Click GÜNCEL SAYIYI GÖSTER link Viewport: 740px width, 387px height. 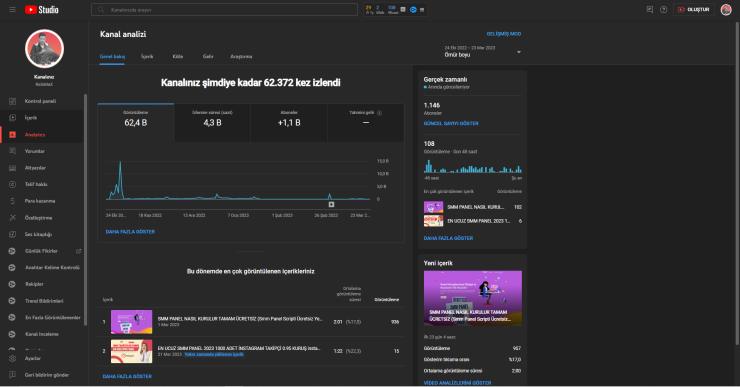(451, 124)
